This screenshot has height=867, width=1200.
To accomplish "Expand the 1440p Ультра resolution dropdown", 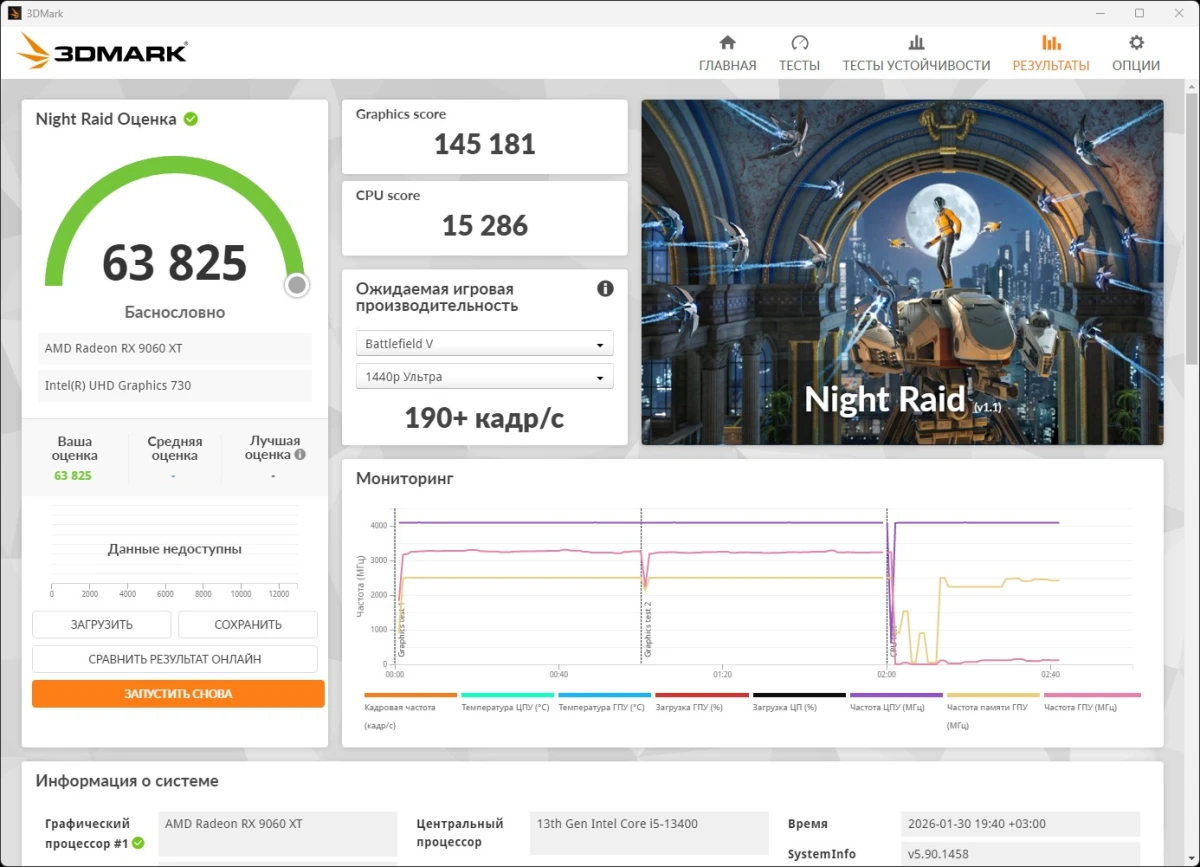I will (484, 377).
